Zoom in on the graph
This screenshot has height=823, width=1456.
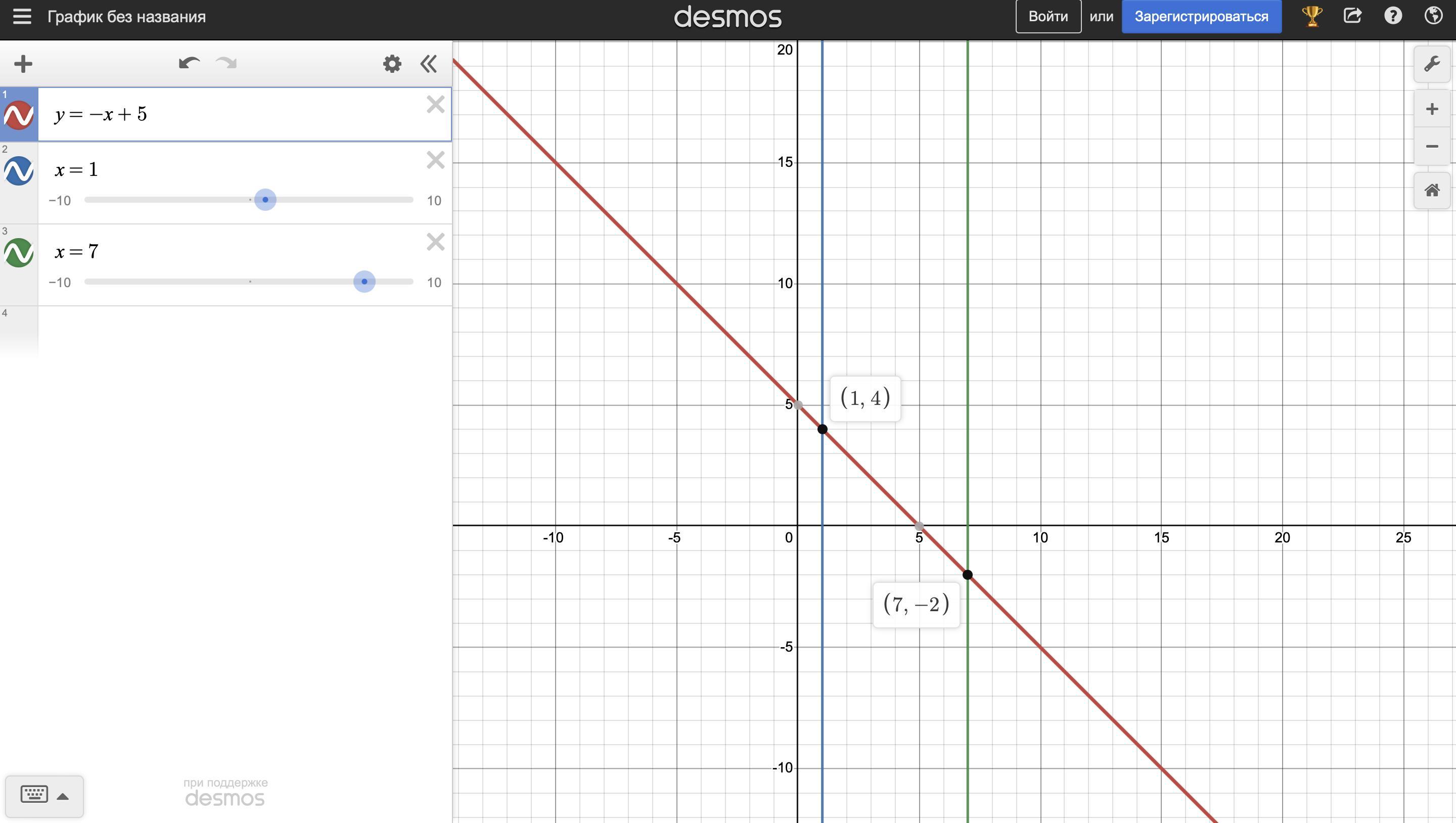(x=1432, y=109)
